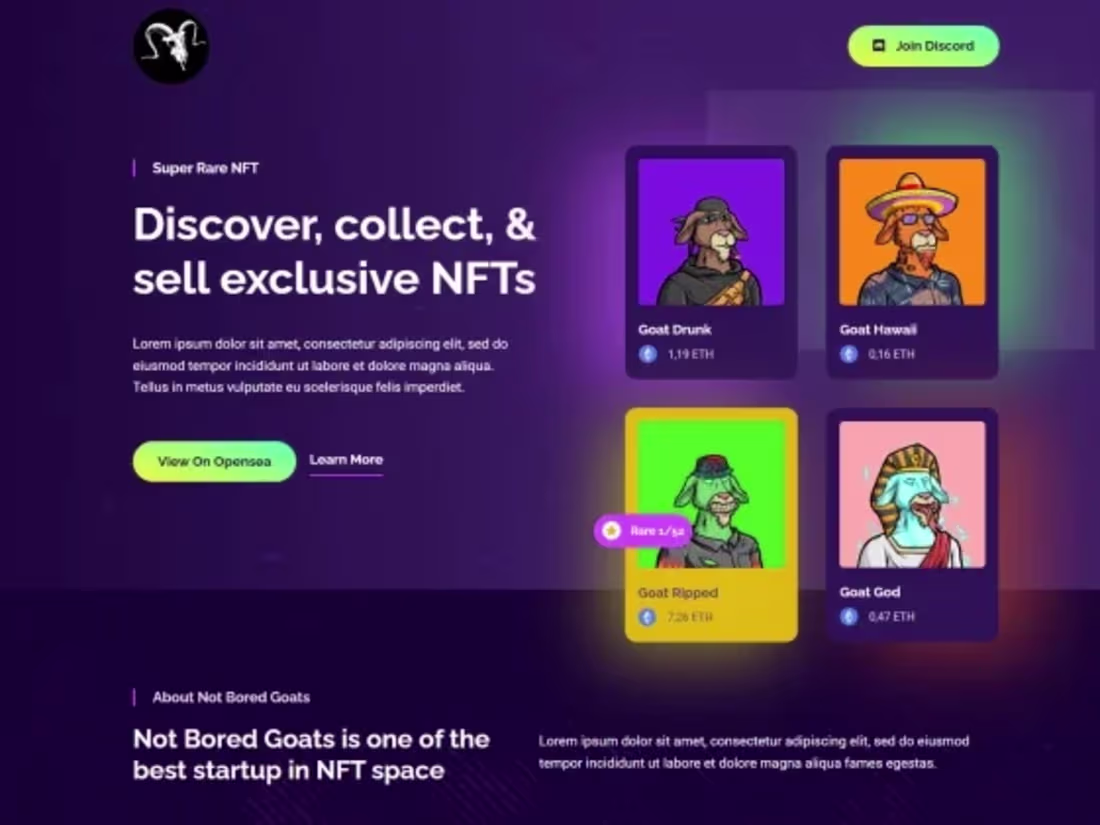Click the Ethereum icon under Goat Drunk
1100x825 pixels.
click(648, 354)
